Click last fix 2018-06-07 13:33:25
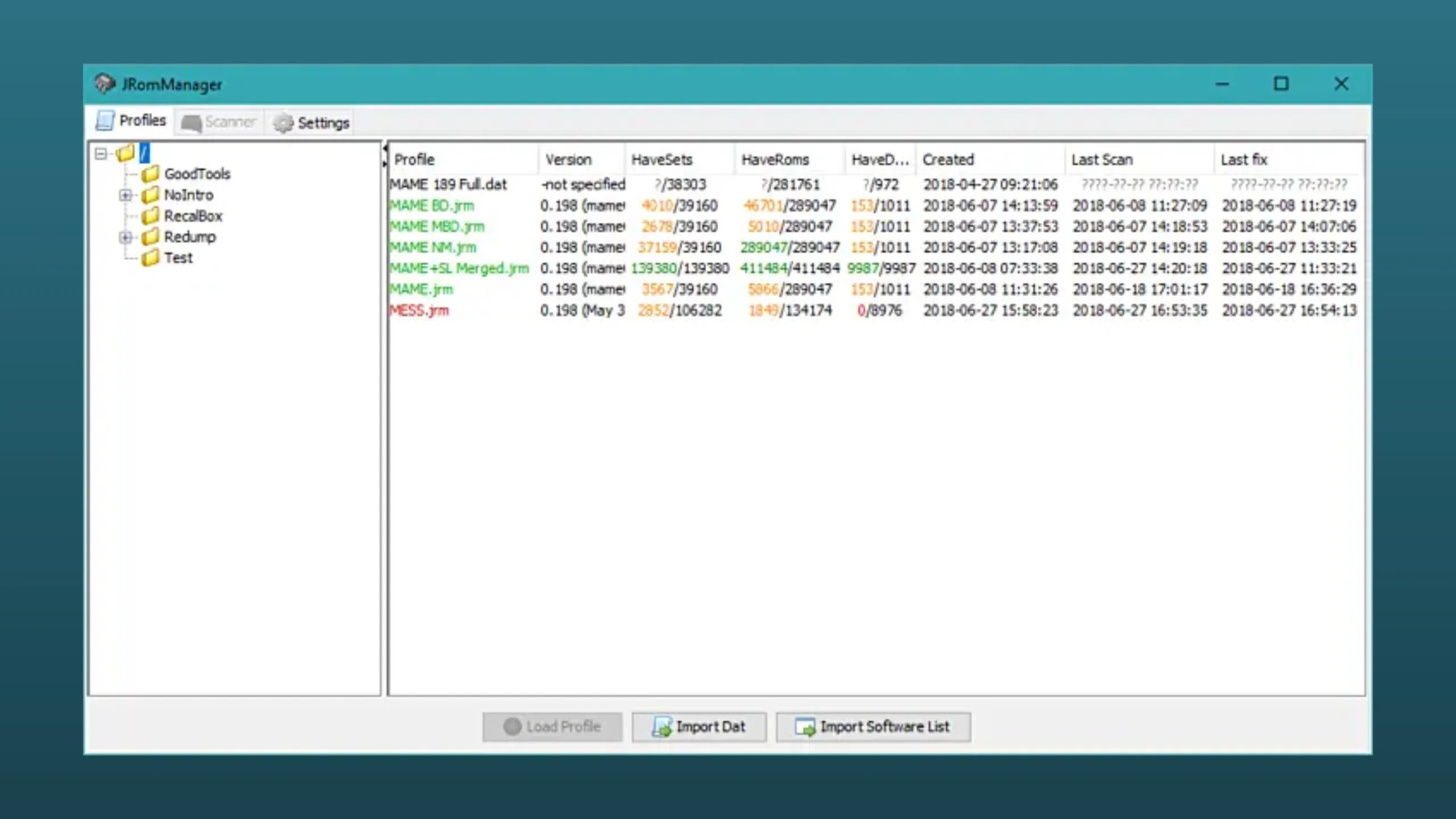The height and width of the screenshot is (819, 1456). coord(1289,247)
